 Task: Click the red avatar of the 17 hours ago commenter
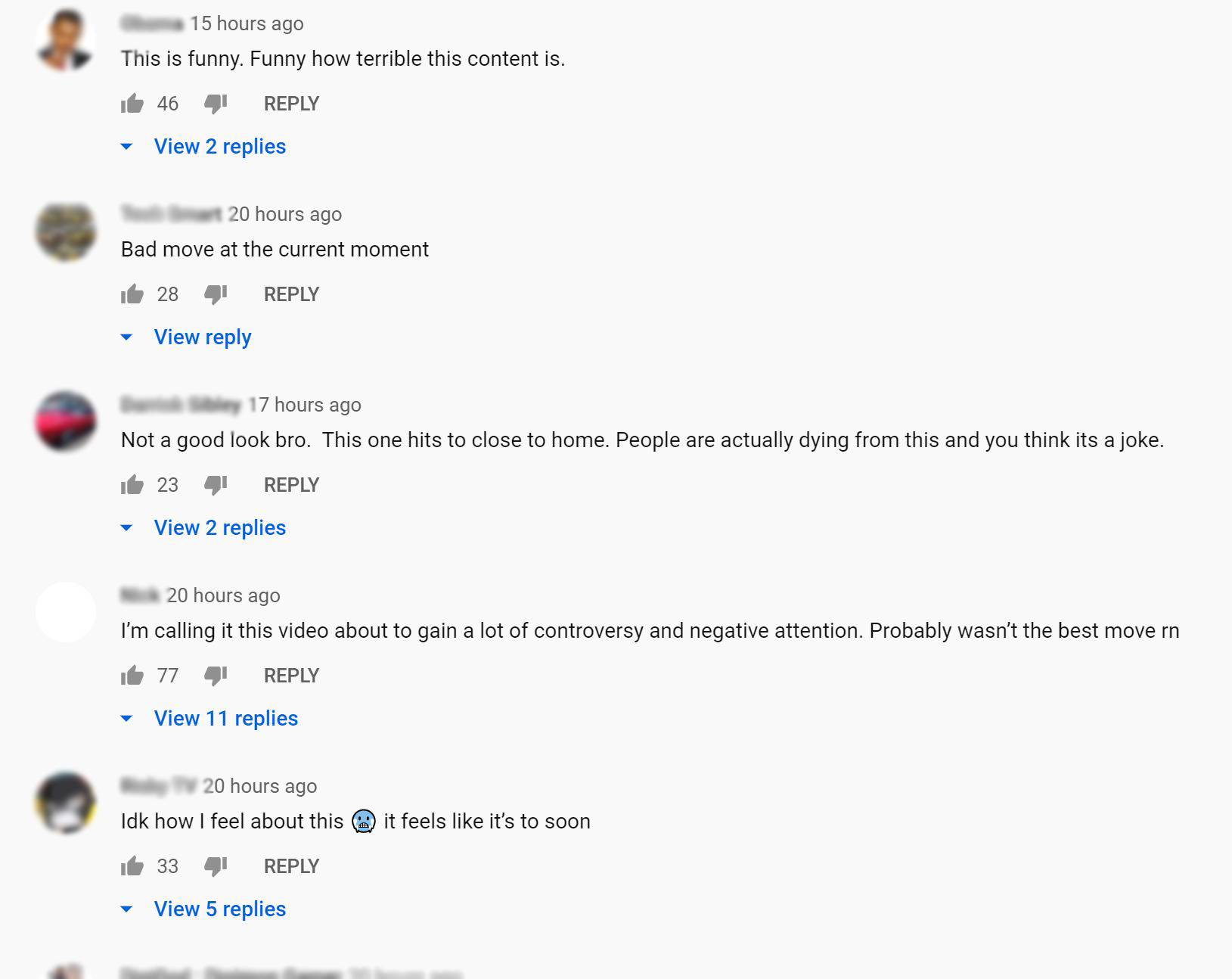pos(66,421)
